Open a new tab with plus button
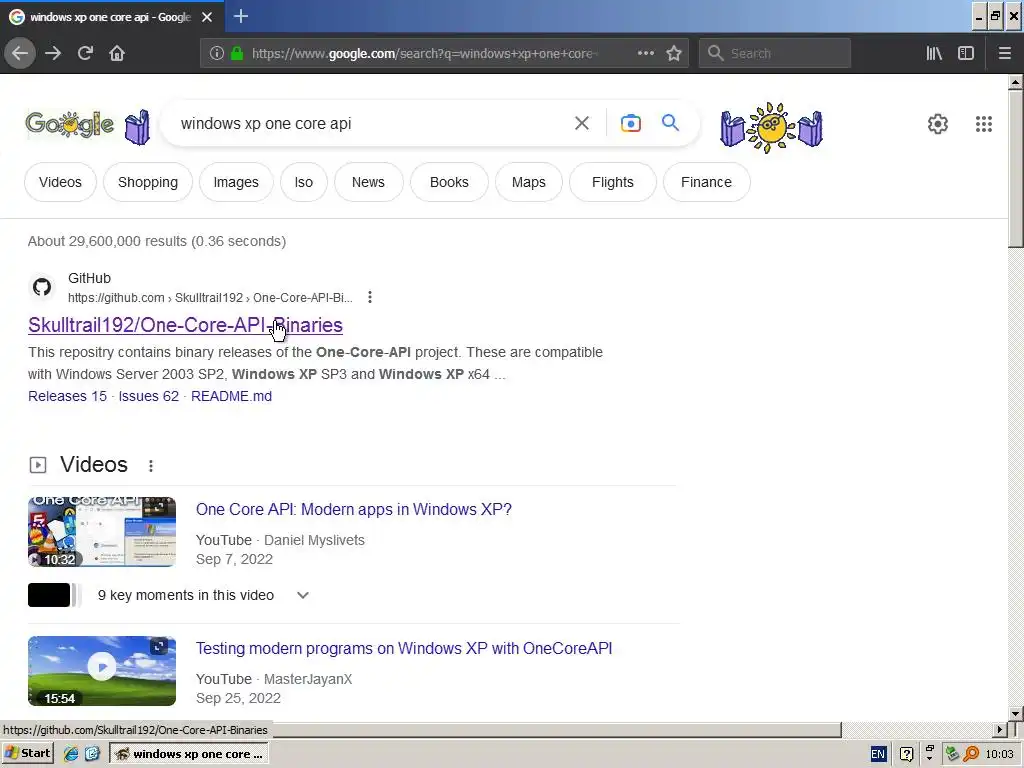1024x768 pixels. (x=240, y=16)
